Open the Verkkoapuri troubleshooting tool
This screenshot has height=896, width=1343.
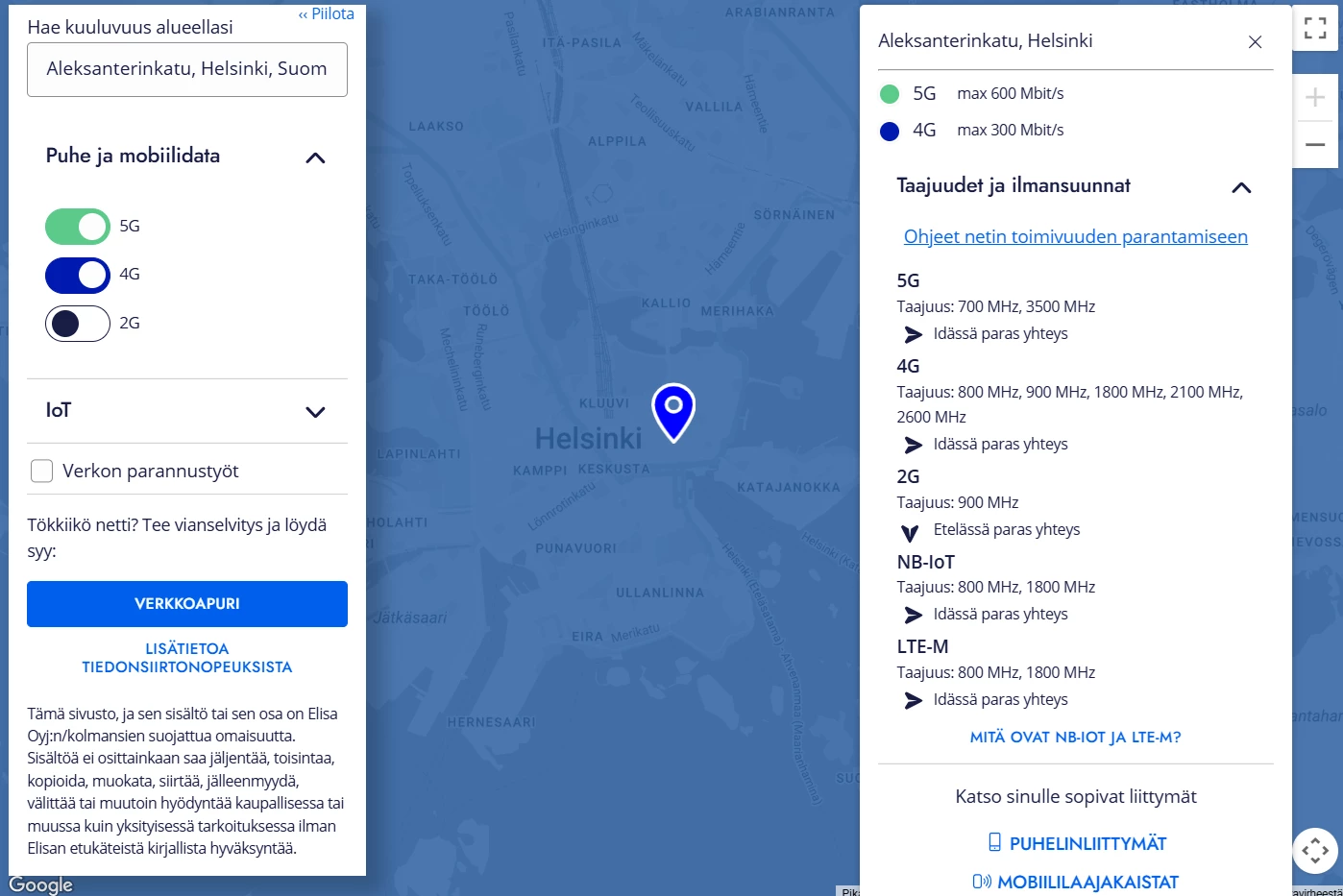pyautogui.click(x=187, y=604)
